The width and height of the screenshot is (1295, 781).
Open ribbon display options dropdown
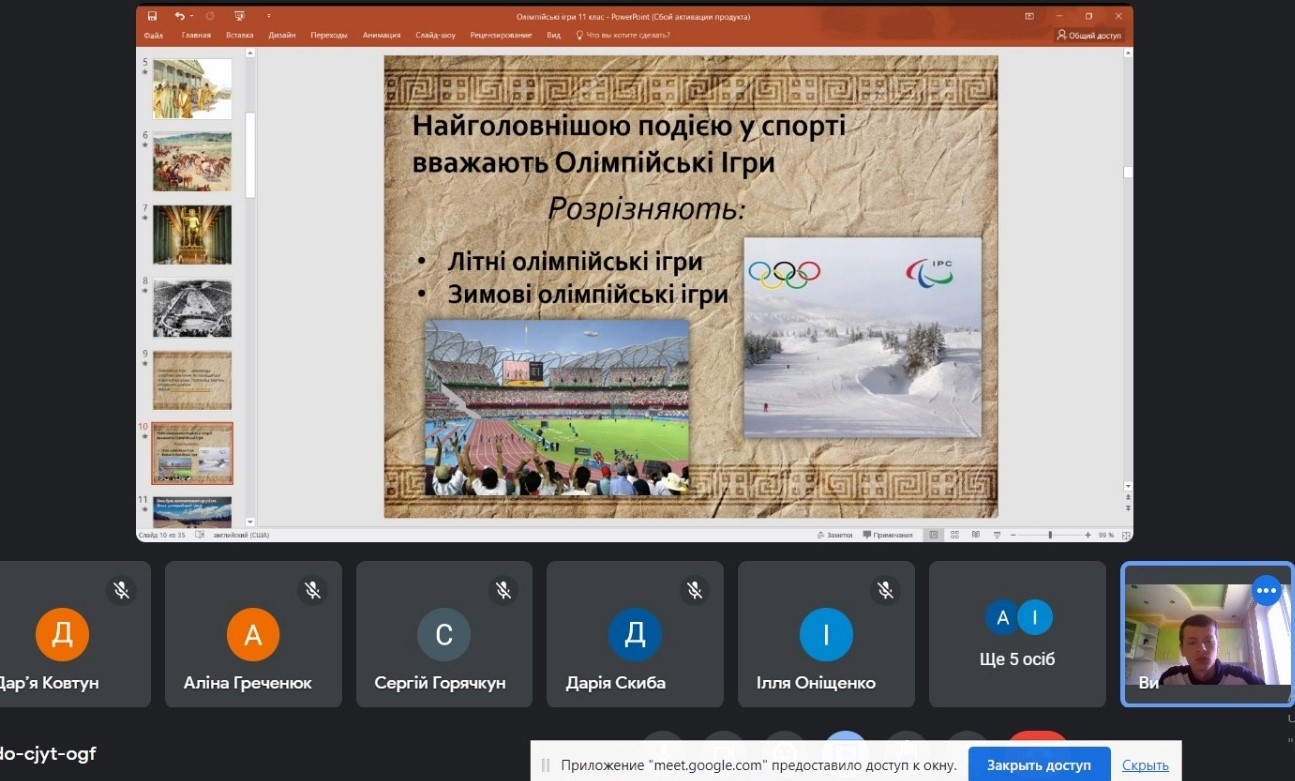[x=1029, y=16]
